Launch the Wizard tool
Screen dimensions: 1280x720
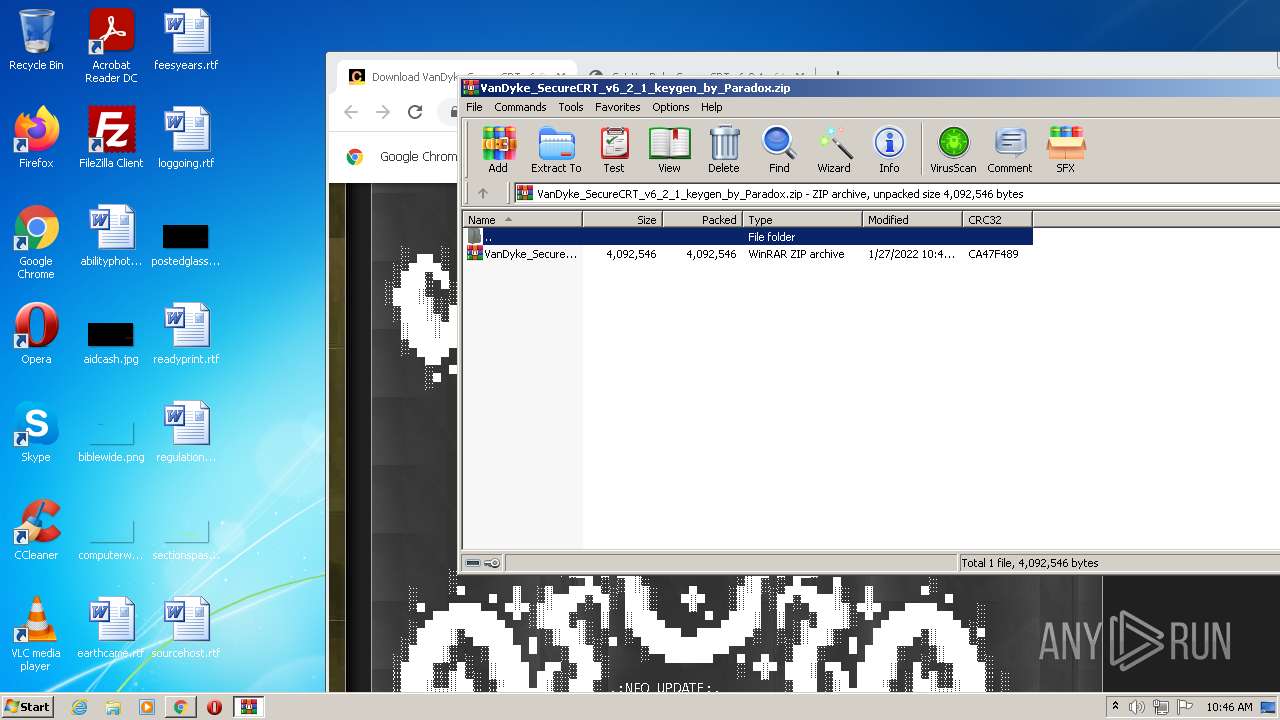[x=834, y=150]
